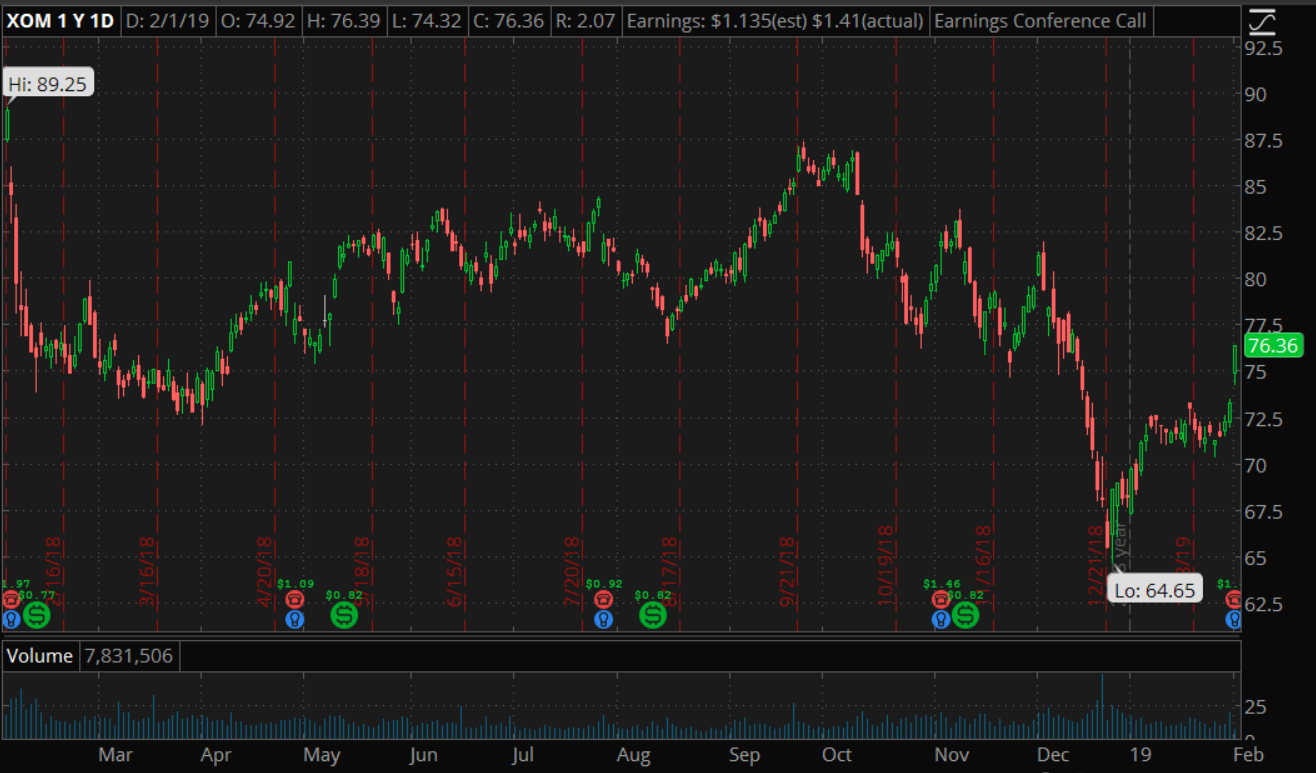The image size is (1316, 773).
Task: Click the Nov label on time axis
Action: tap(953, 755)
